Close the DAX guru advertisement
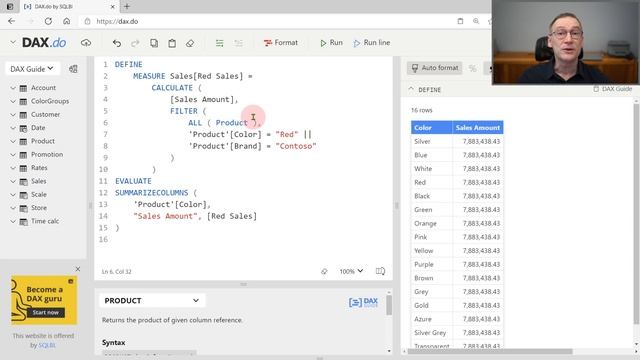This screenshot has width=640, height=360. coord(78,269)
